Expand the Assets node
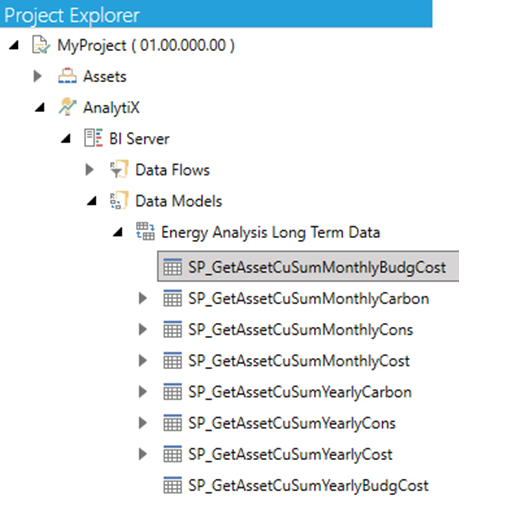 [x=38, y=76]
